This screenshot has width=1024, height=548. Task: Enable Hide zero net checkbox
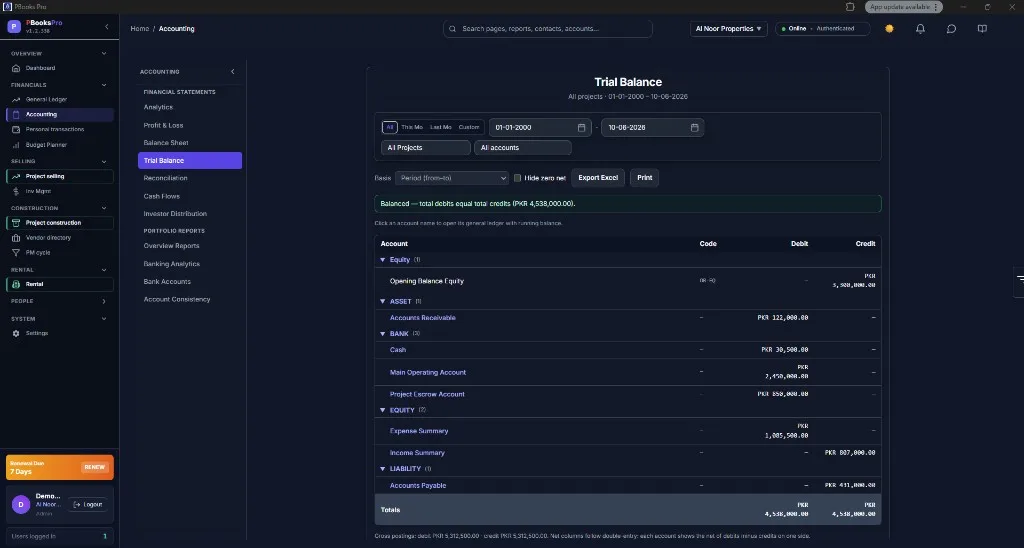pyautogui.click(x=517, y=178)
